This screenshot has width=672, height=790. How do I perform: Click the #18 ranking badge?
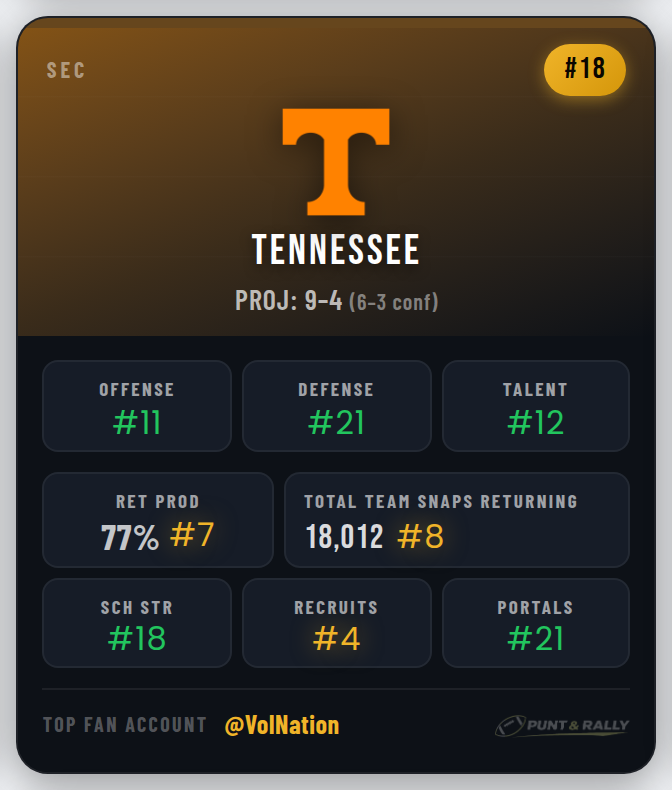coord(585,69)
